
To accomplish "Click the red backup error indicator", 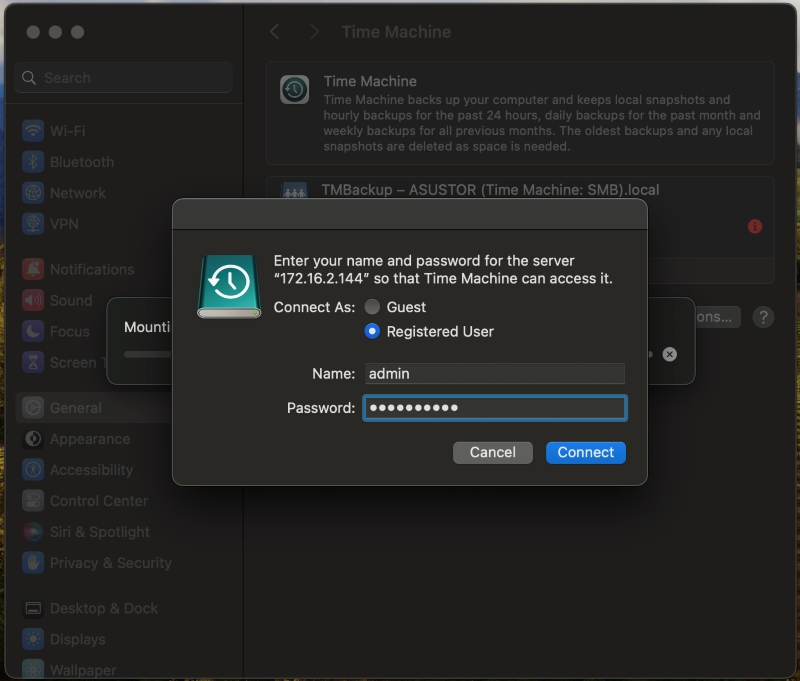I will pyautogui.click(x=755, y=227).
